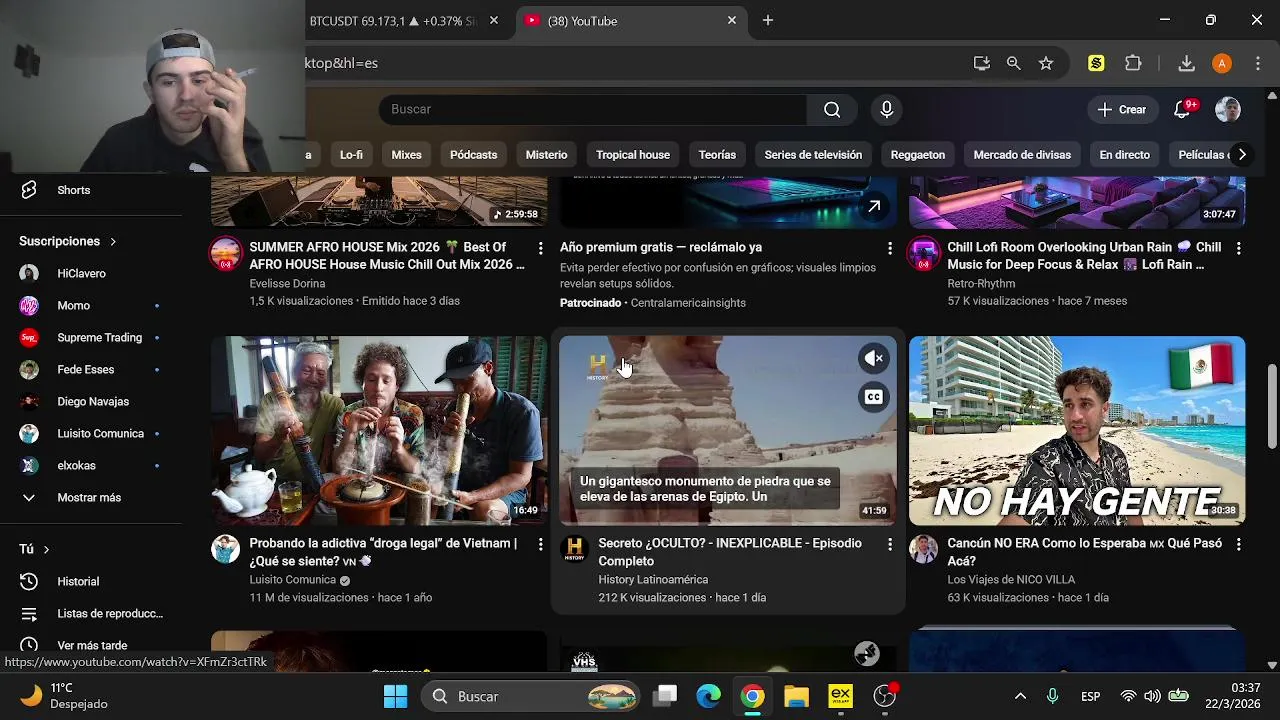The width and height of the screenshot is (1280, 720).
Task: Open Windows Start menu
Action: tap(395, 696)
